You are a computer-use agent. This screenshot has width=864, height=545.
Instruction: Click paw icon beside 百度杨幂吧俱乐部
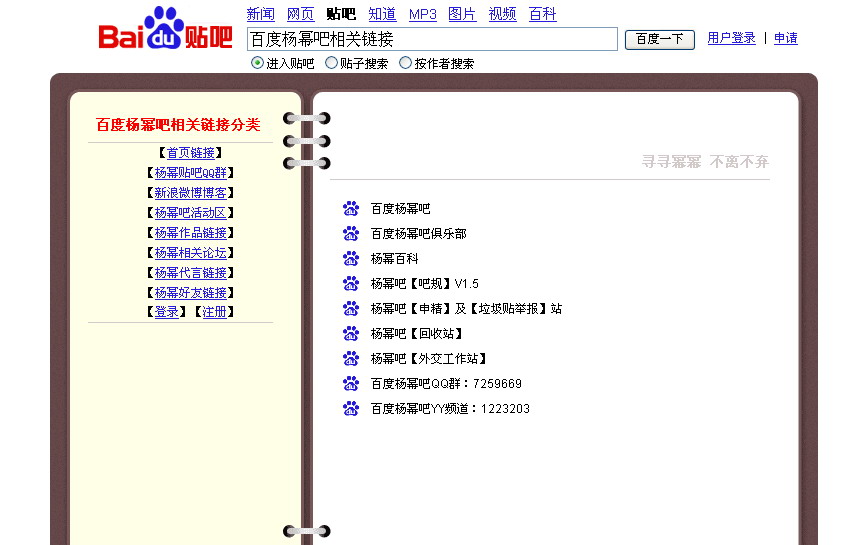(351, 234)
